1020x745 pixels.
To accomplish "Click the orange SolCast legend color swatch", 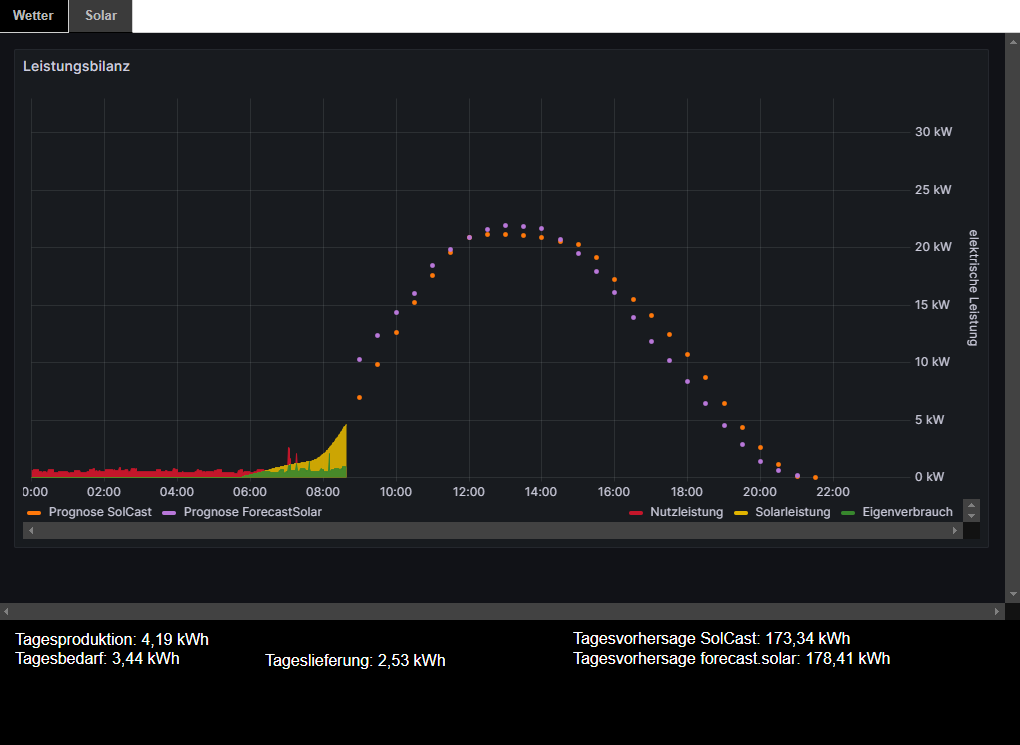I will point(34,513).
